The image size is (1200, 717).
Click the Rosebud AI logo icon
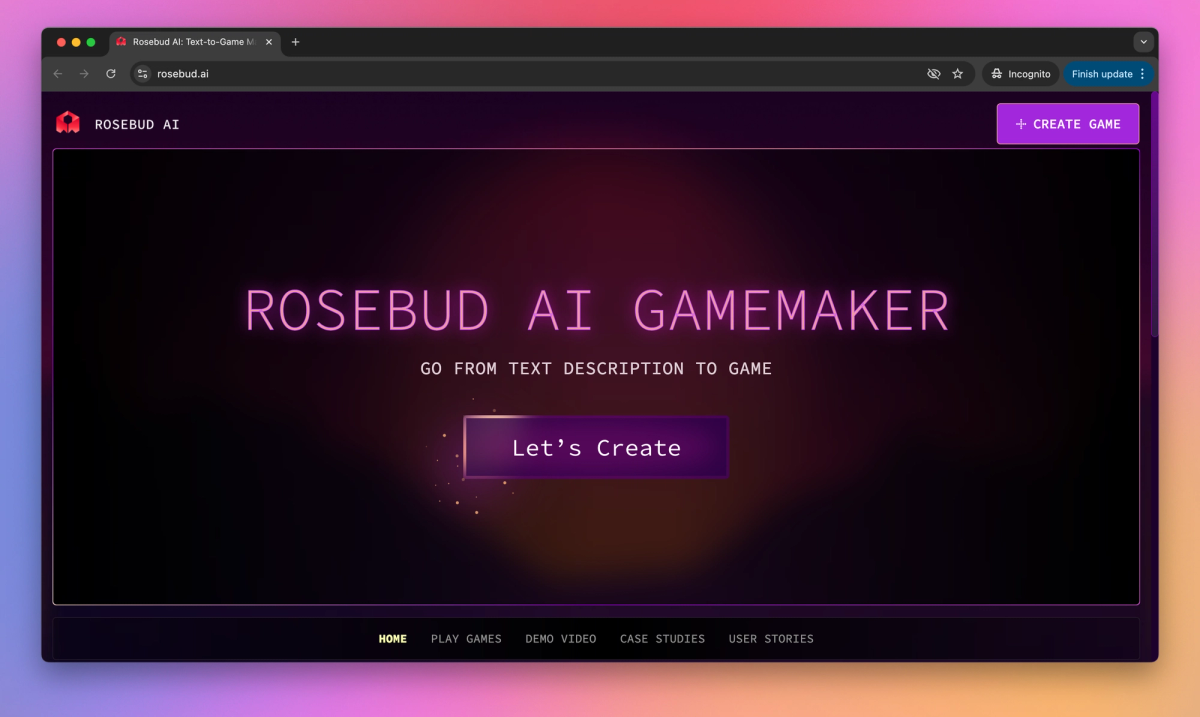pyautogui.click(x=67, y=123)
